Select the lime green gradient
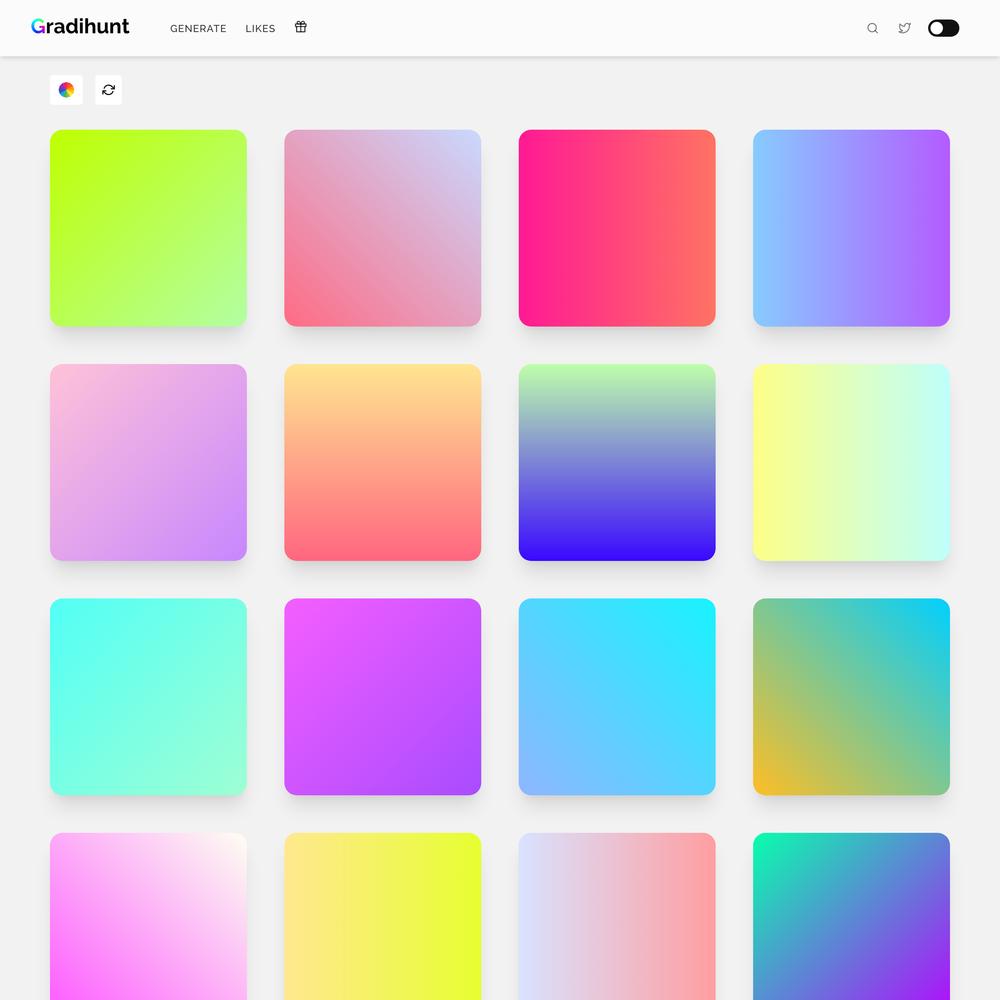Screen dimensions: 1000x1000 click(x=148, y=228)
